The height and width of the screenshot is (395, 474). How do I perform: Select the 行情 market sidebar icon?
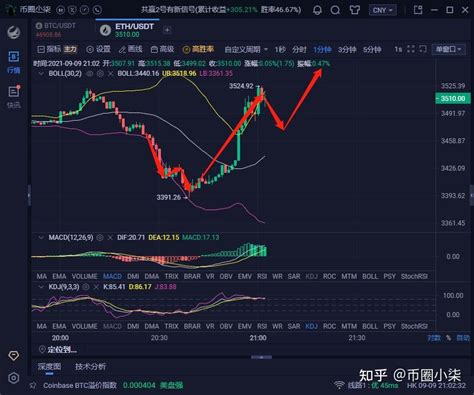(14, 62)
